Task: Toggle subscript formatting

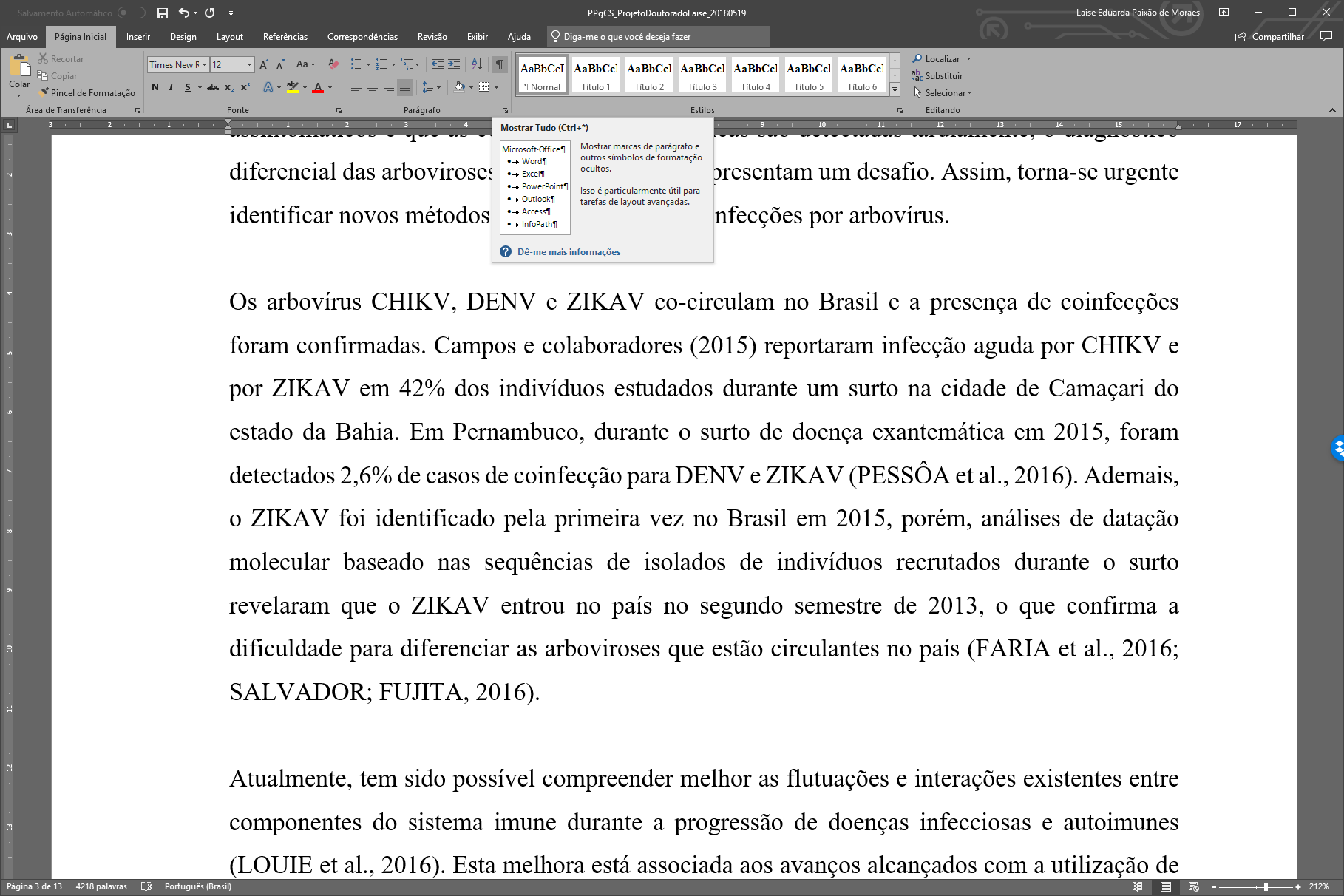Action: 229,87
